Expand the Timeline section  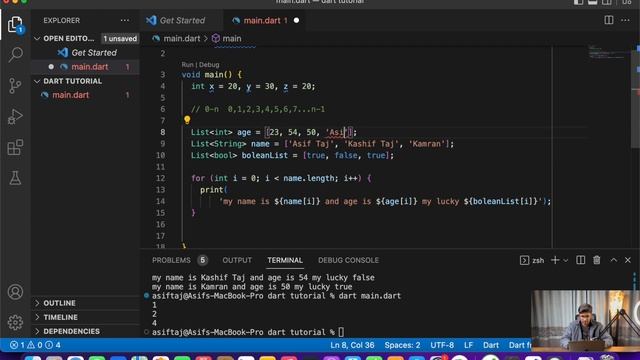tap(37, 317)
